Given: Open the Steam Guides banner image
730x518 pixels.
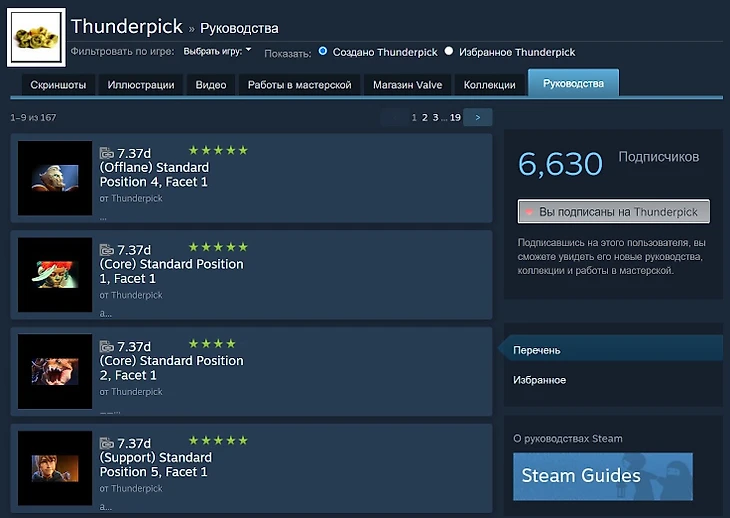Looking at the screenshot, I should pos(602,476).
